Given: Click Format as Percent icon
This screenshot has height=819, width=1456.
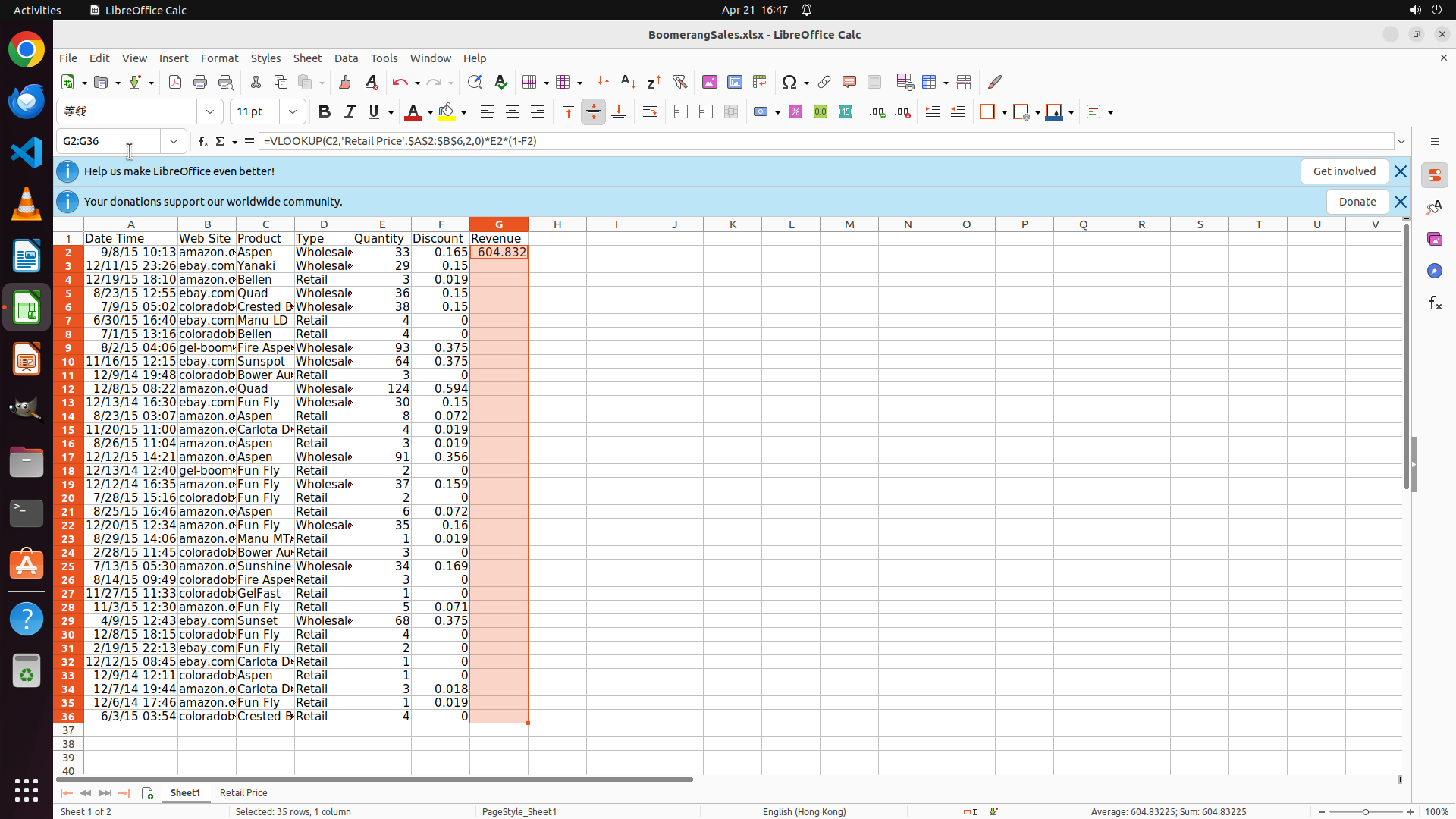Looking at the screenshot, I should pos(795,112).
